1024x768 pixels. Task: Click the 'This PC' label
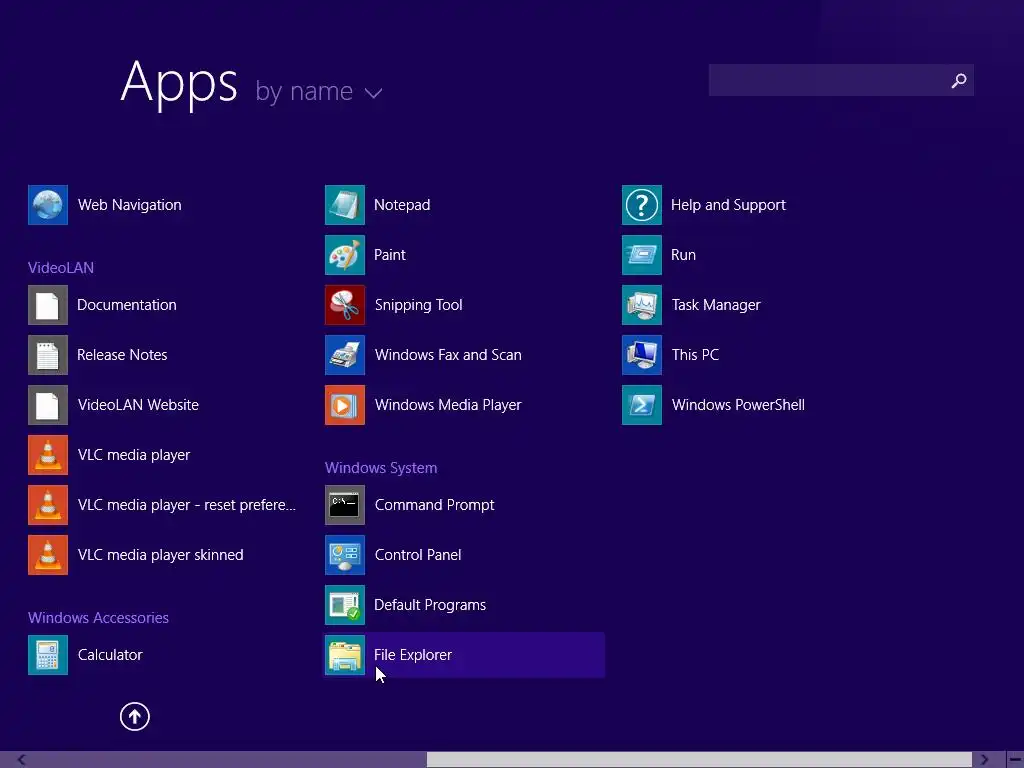point(696,355)
